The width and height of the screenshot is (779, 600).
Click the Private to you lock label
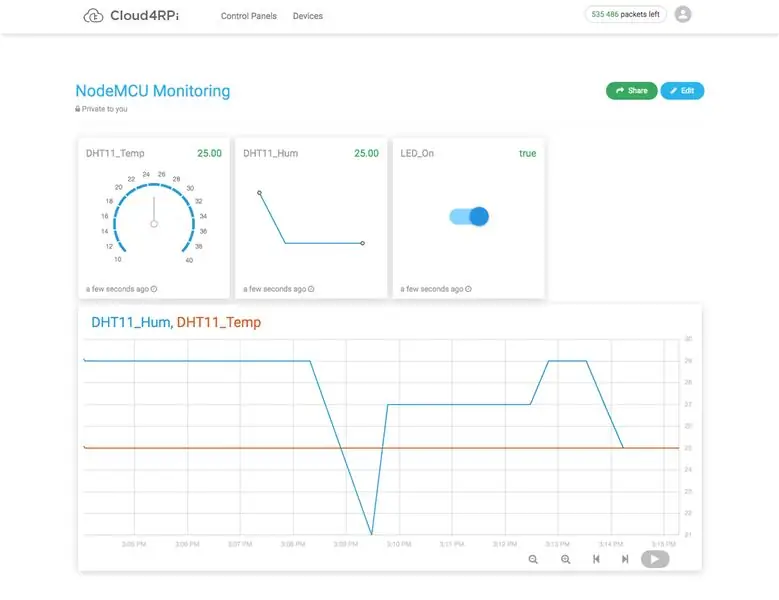tap(101, 109)
